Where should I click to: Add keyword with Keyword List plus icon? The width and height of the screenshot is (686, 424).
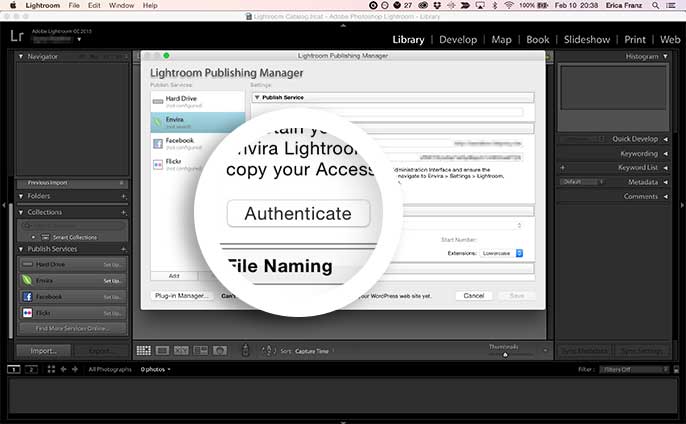point(563,168)
